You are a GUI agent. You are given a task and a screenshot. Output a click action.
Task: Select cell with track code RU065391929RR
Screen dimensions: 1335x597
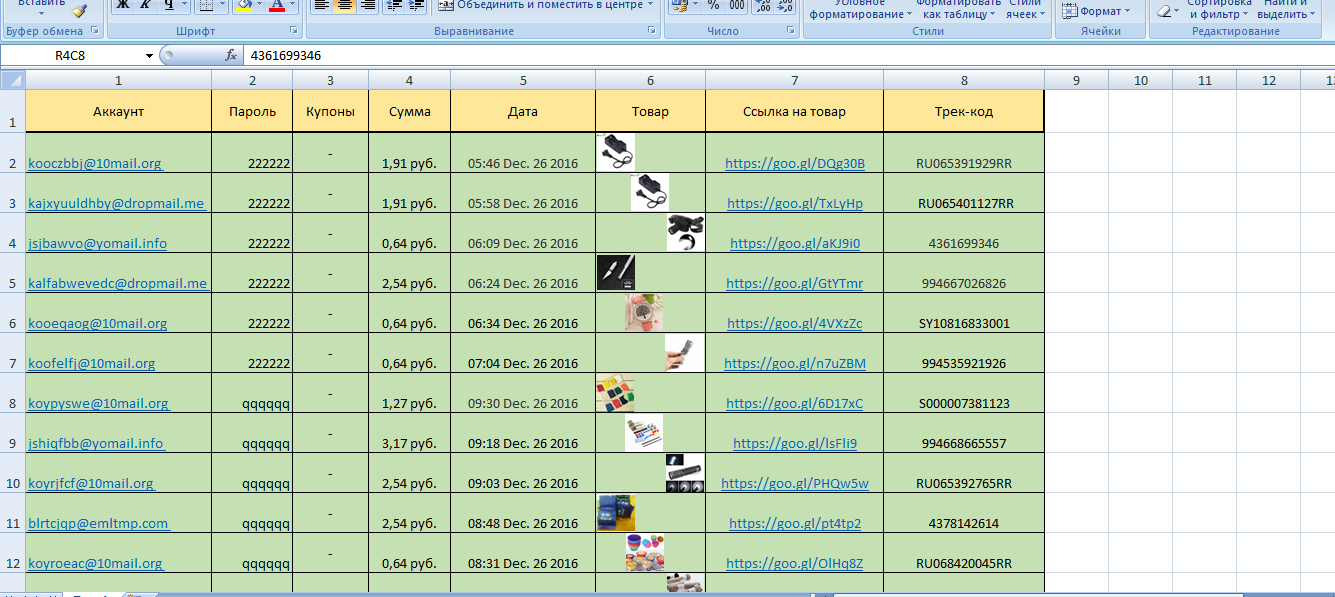point(964,153)
